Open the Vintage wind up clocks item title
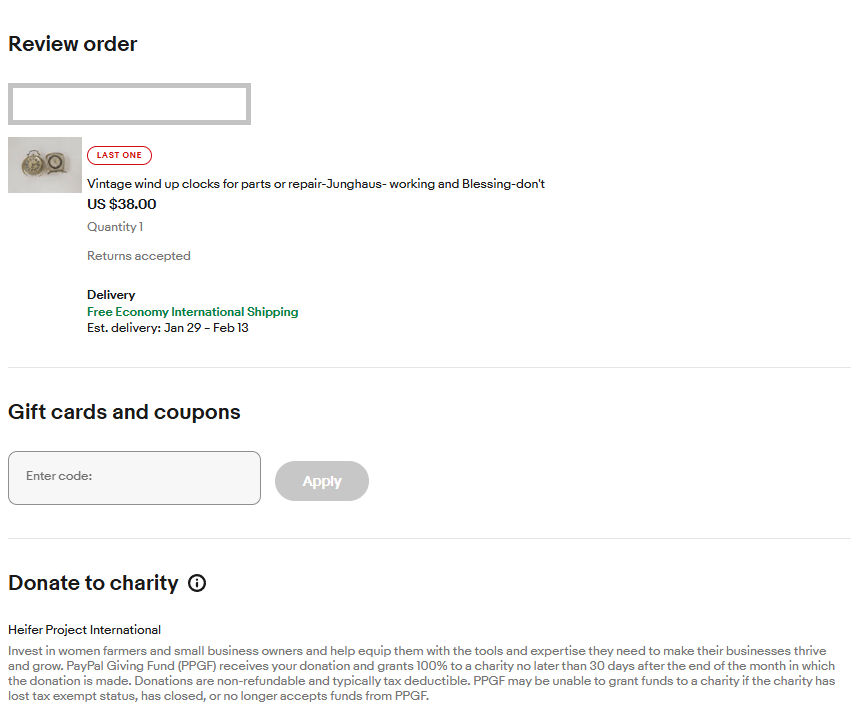 click(316, 184)
